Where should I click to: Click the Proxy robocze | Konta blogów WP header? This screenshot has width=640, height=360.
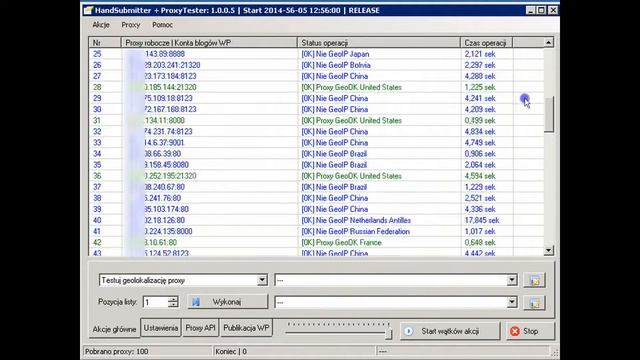point(209,42)
